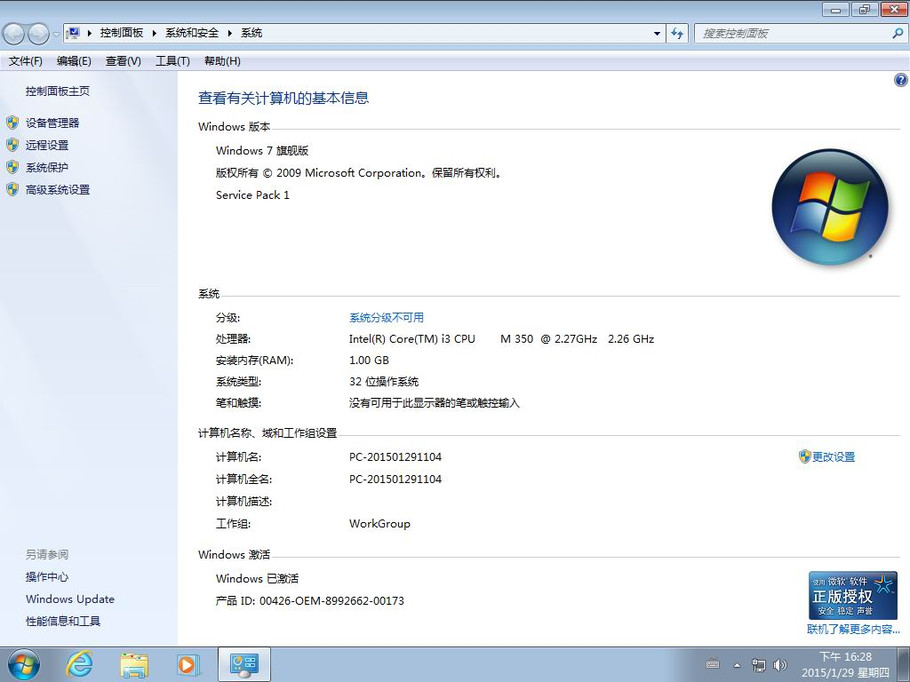This screenshot has height=682, width=910.
Task: Click the 更改设置 link
Action: pos(833,457)
